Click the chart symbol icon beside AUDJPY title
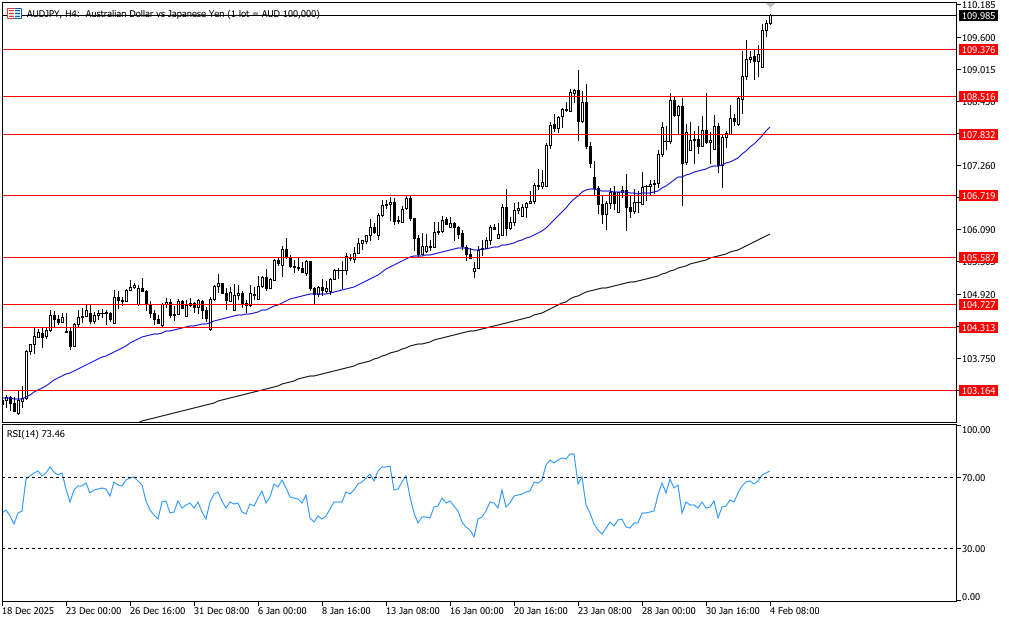Image resolution: width=1009 pixels, height=622 pixels. 13,13
